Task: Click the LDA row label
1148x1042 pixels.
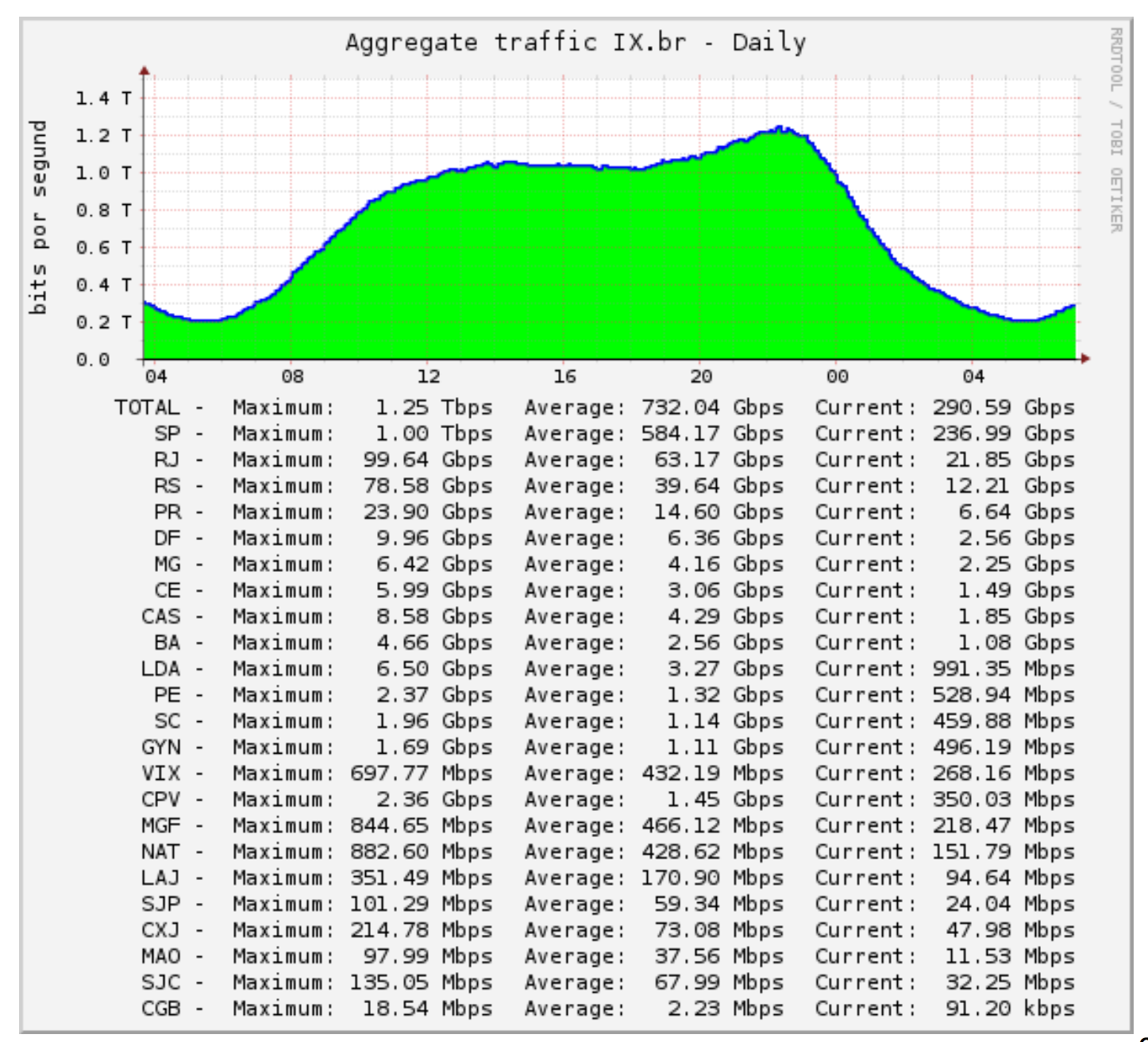Action: [160, 669]
